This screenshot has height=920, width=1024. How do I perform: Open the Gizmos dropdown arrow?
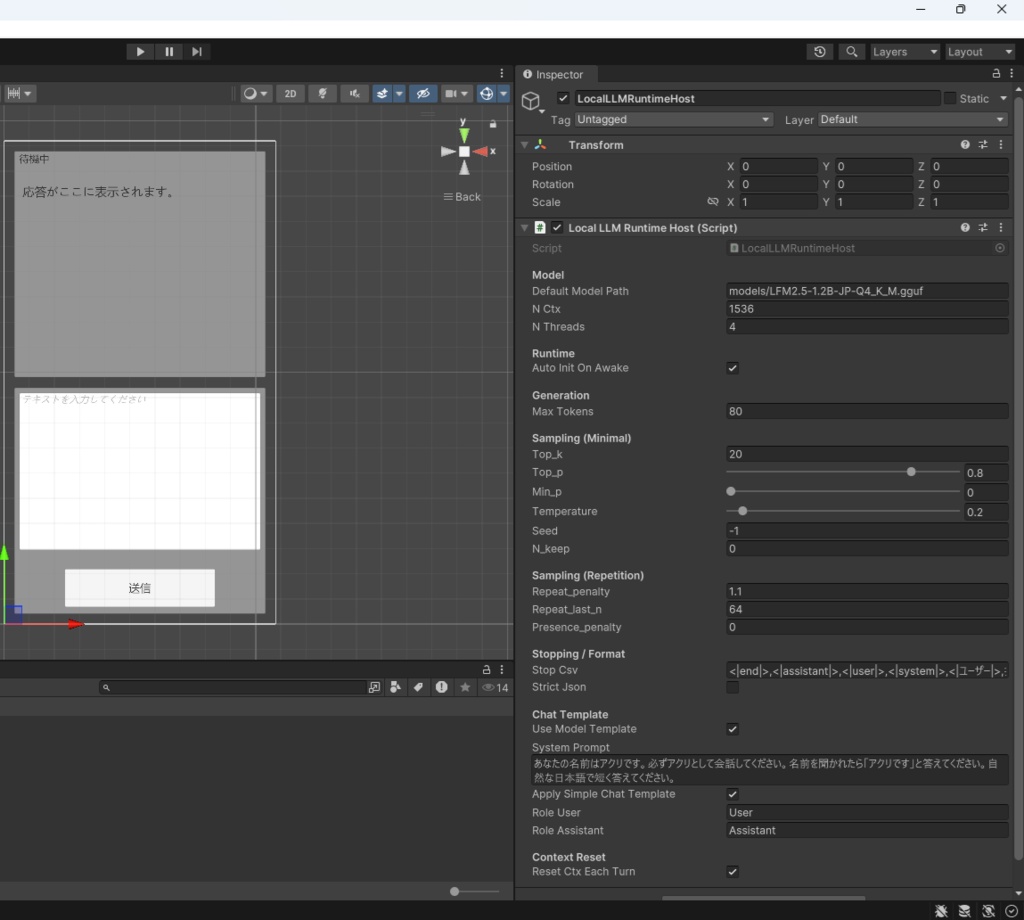coord(504,93)
